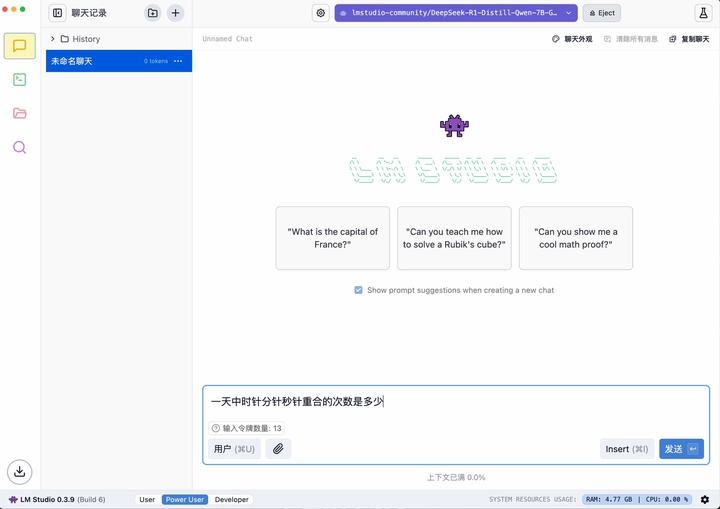Viewport: 720px width, 509px height.
Task: Create a new chat folder
Action: [152, 13]
